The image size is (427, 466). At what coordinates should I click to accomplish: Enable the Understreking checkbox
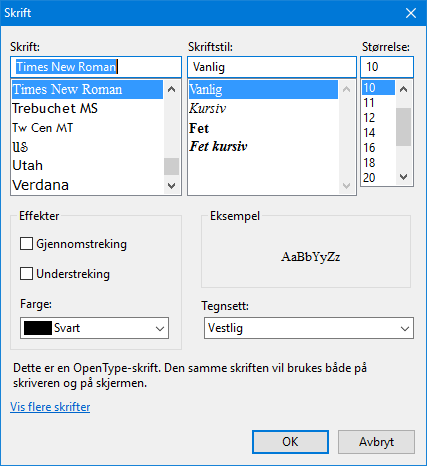(26, 274)
